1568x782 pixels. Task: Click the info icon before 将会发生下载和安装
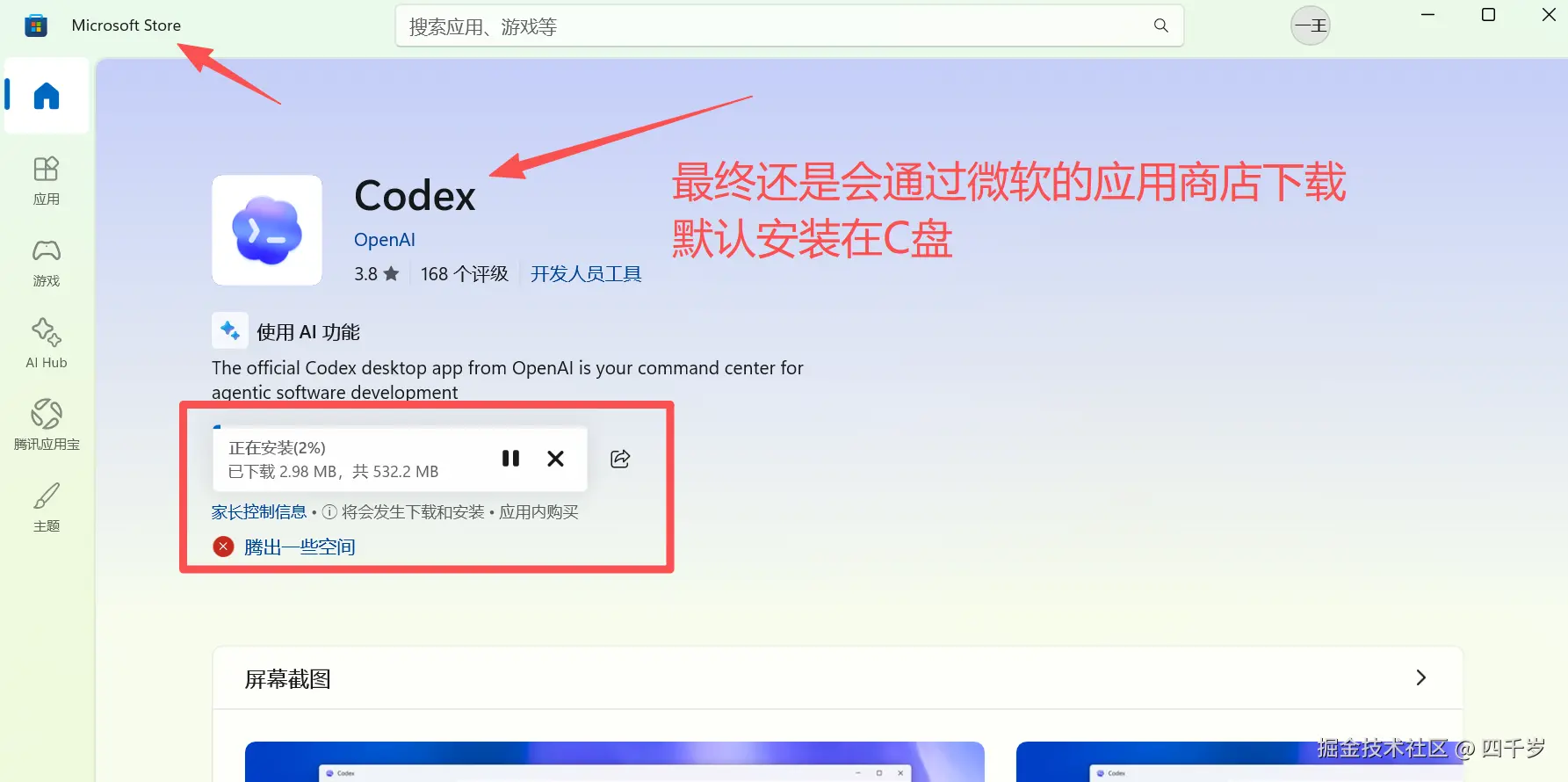(x=329, y=512)
